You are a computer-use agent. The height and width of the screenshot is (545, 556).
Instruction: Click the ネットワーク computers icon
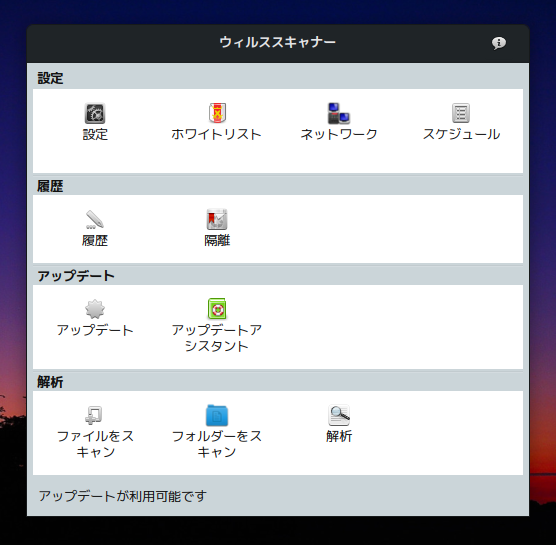tap(339, 113)
